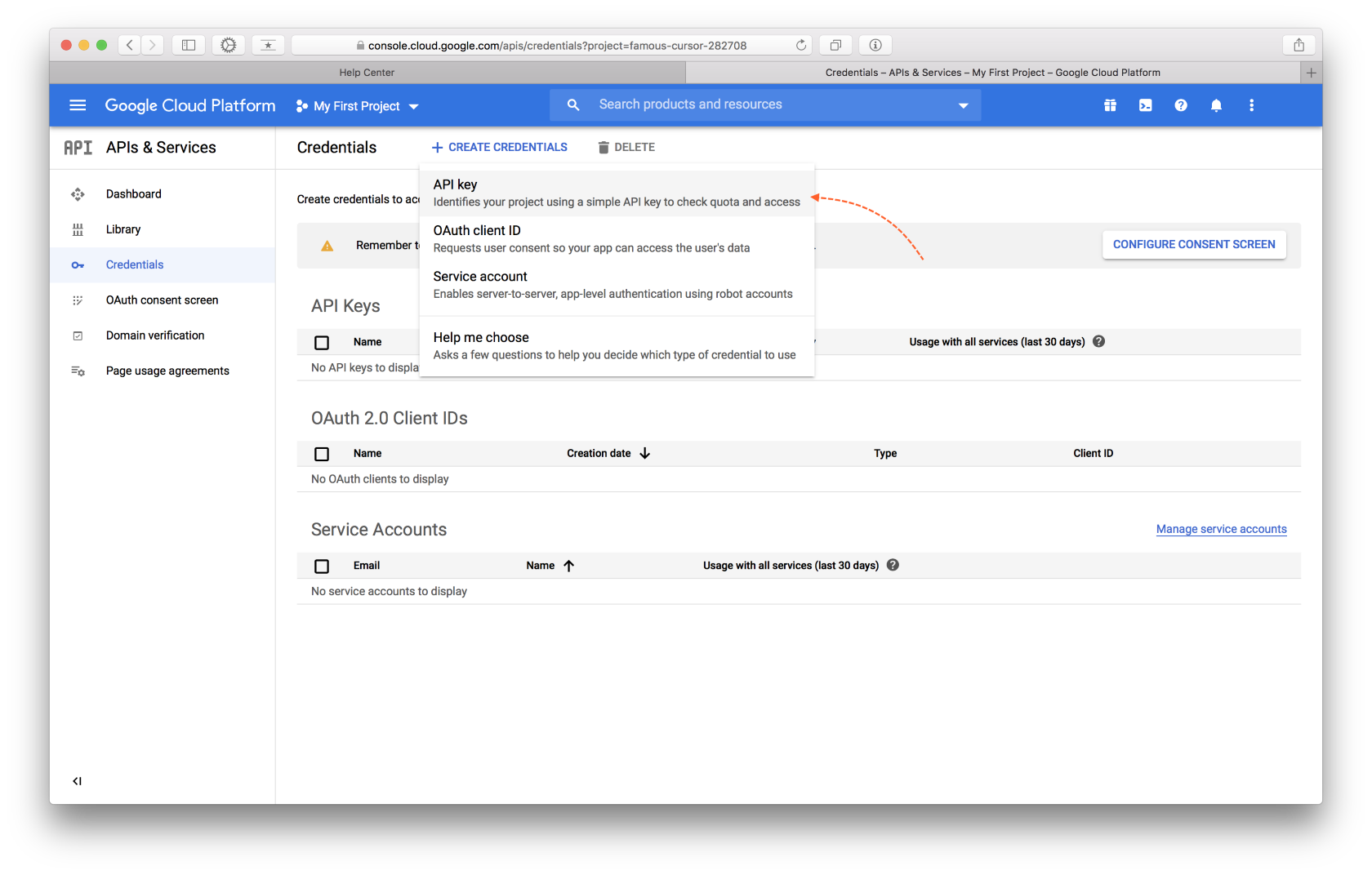
Task: Check the Service Accounts select-all checkbox
Action: coord(322,566)
